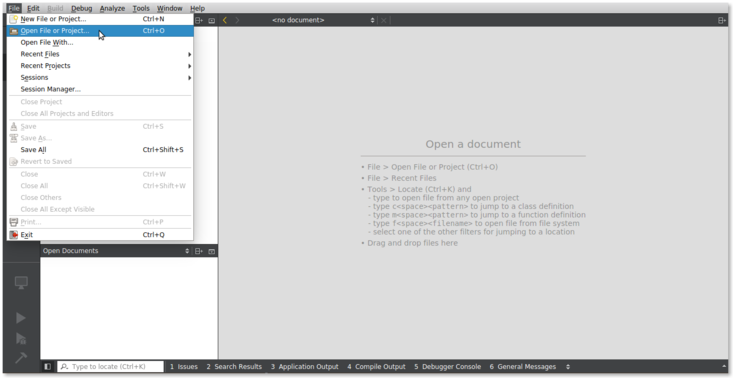Click the Go Forward arrow in editor toolbar
The width and height of the screenshot is (733, 378).
pyautogui.click(x=237, y=20)
